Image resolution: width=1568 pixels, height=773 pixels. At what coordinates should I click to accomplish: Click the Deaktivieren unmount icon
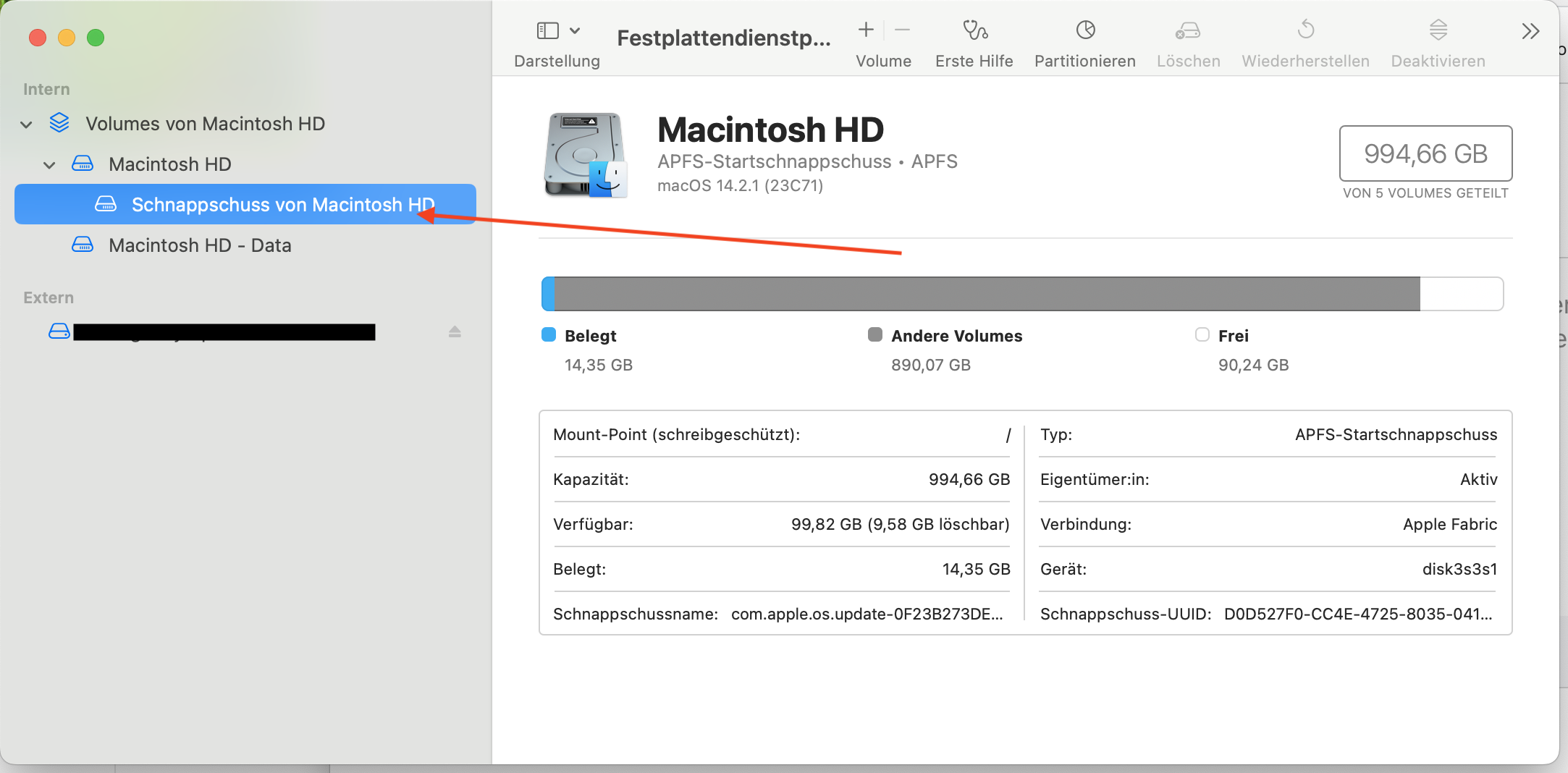click(x=1438, y=30)
